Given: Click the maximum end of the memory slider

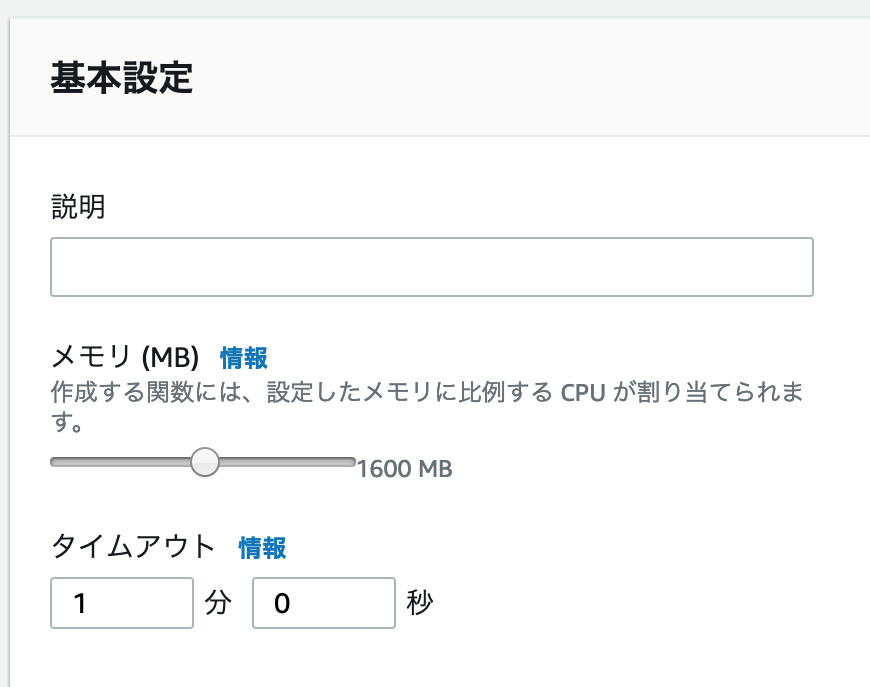Looking at the screenshot, I should (351, 462).
